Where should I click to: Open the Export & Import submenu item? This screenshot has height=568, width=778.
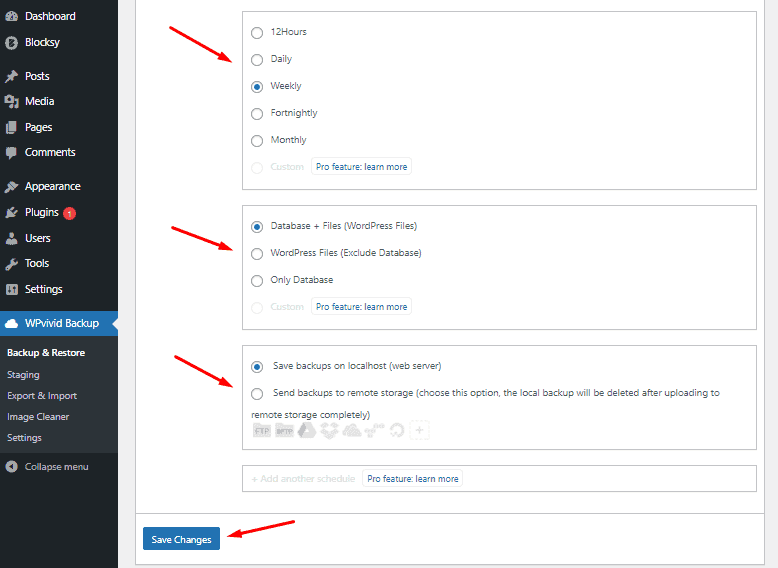[42, 396]
